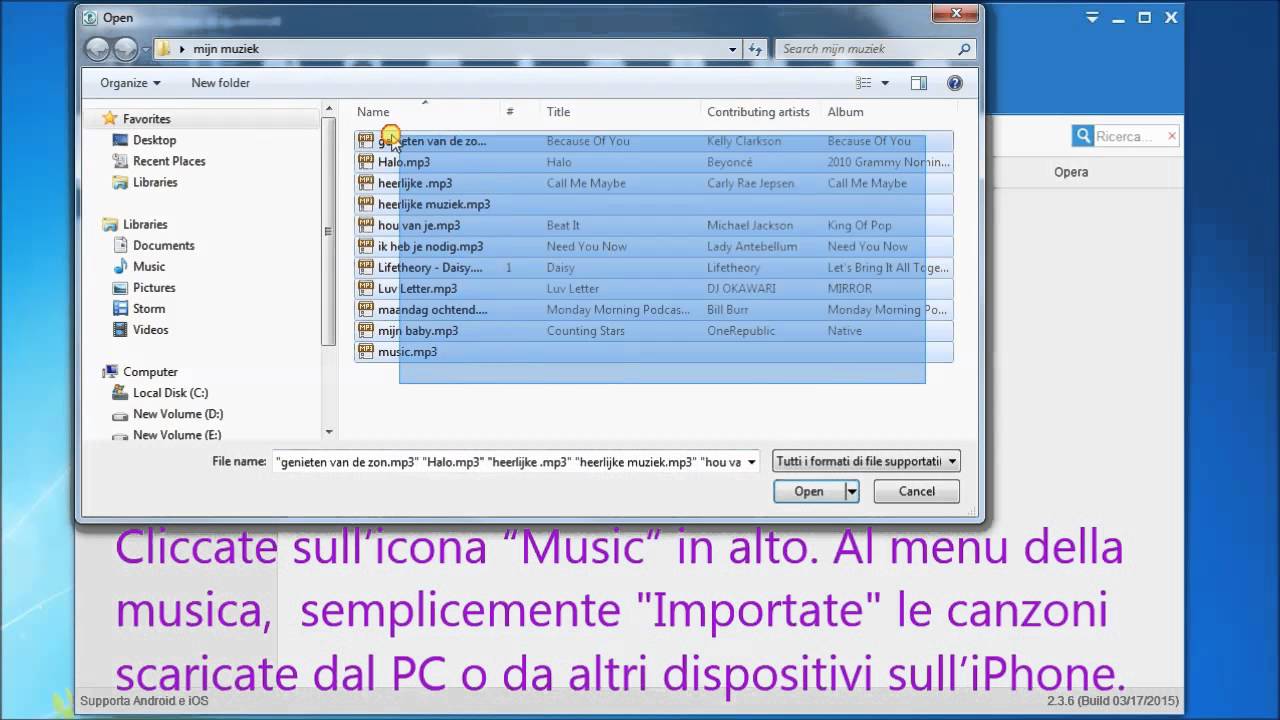
Task: Open the Help question mark icon
Action: tap(955, 83)
